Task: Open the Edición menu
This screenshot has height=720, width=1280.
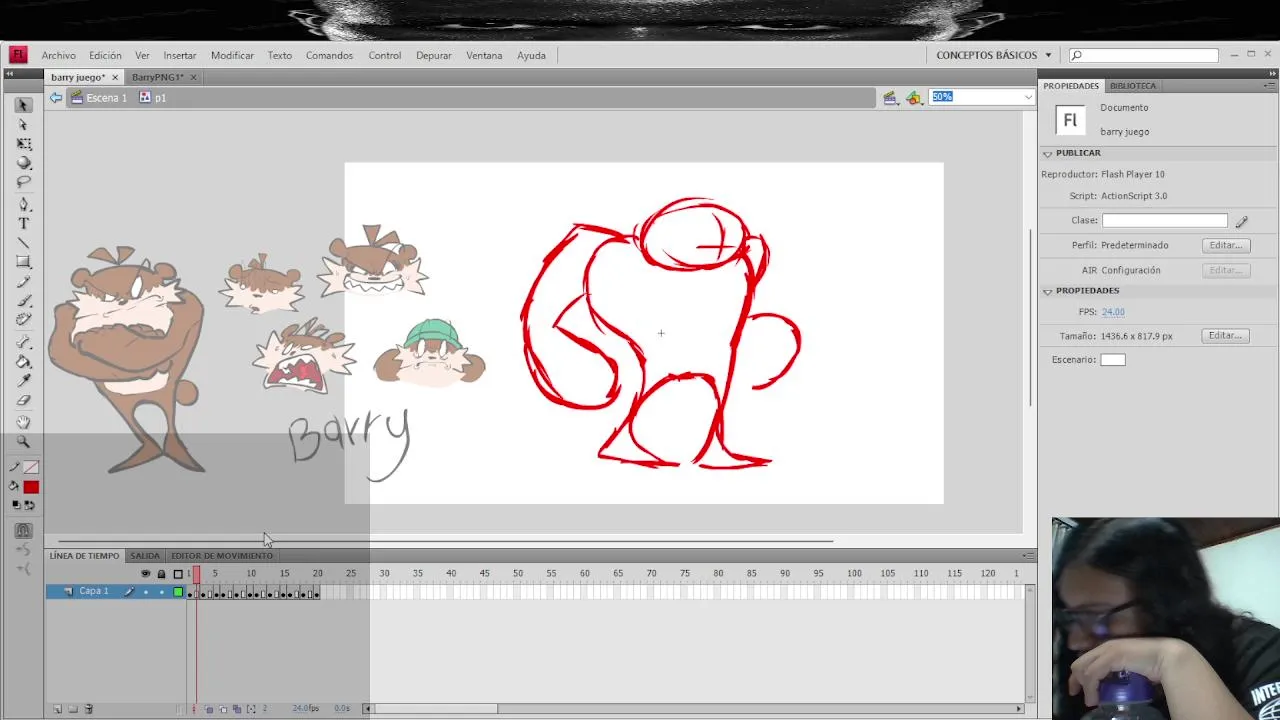Action: [105, 56]
